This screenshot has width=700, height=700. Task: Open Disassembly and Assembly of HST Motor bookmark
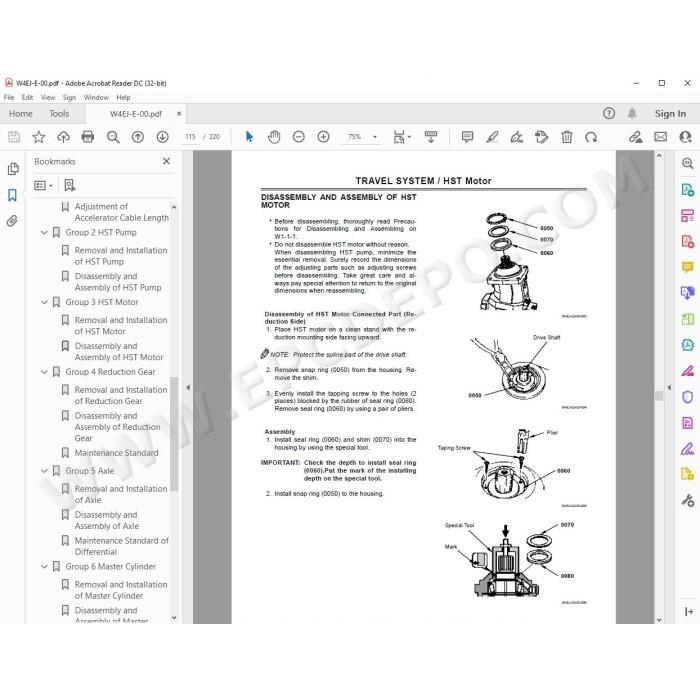click(x=119, y=352)
